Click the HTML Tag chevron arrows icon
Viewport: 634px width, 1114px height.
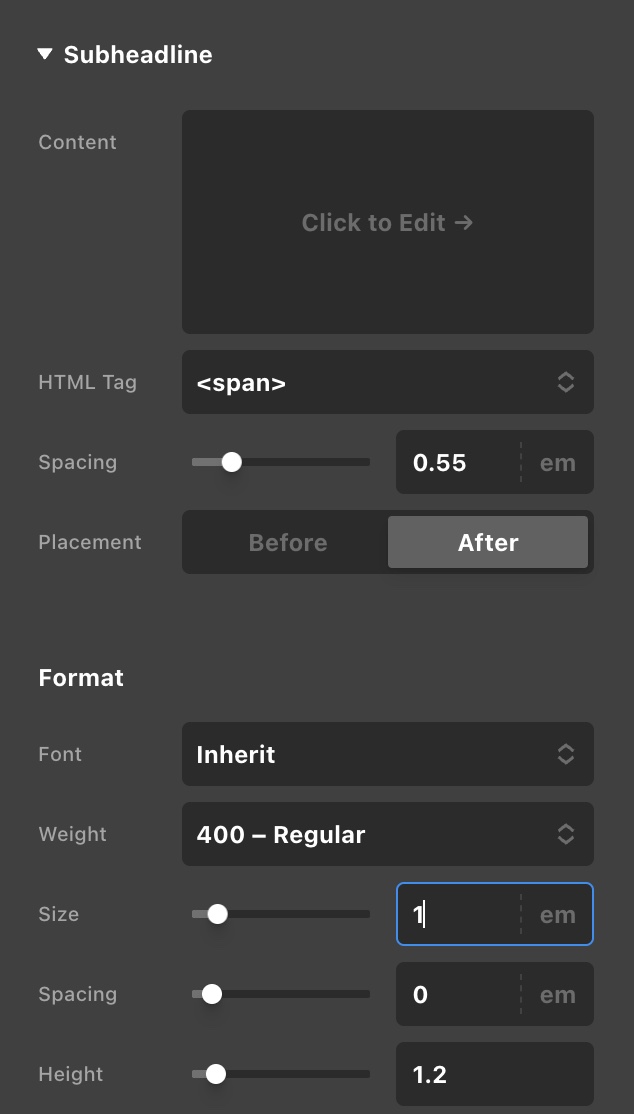[566, 382]
